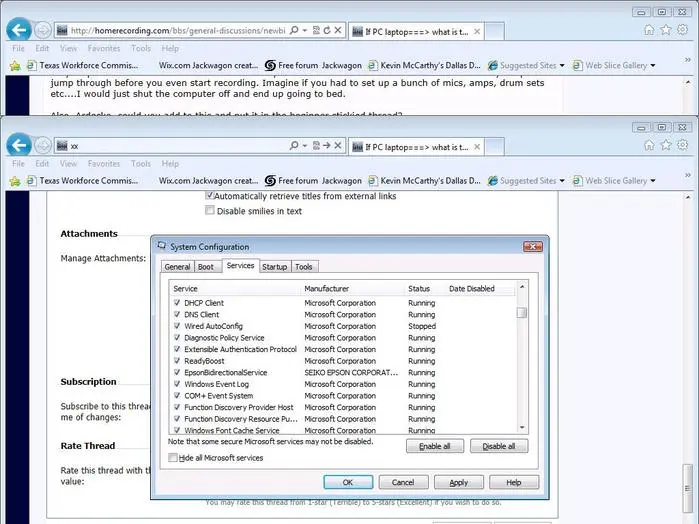The image size is (699, 524).
Task: Click the refresh icon in top window address bar
Action: coord(327,30)
